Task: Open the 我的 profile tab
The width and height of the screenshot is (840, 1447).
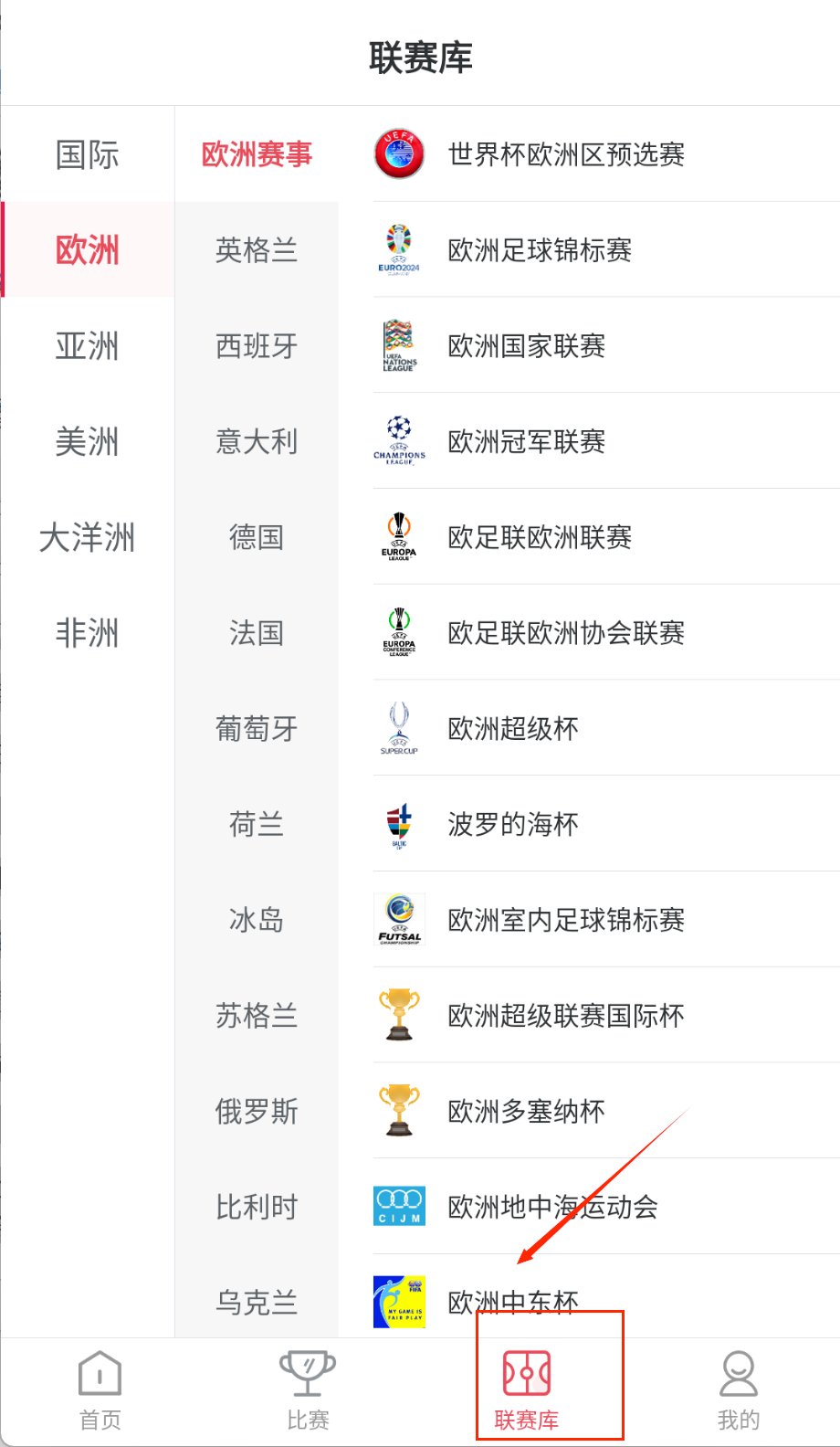Action: coord(738,1390)
